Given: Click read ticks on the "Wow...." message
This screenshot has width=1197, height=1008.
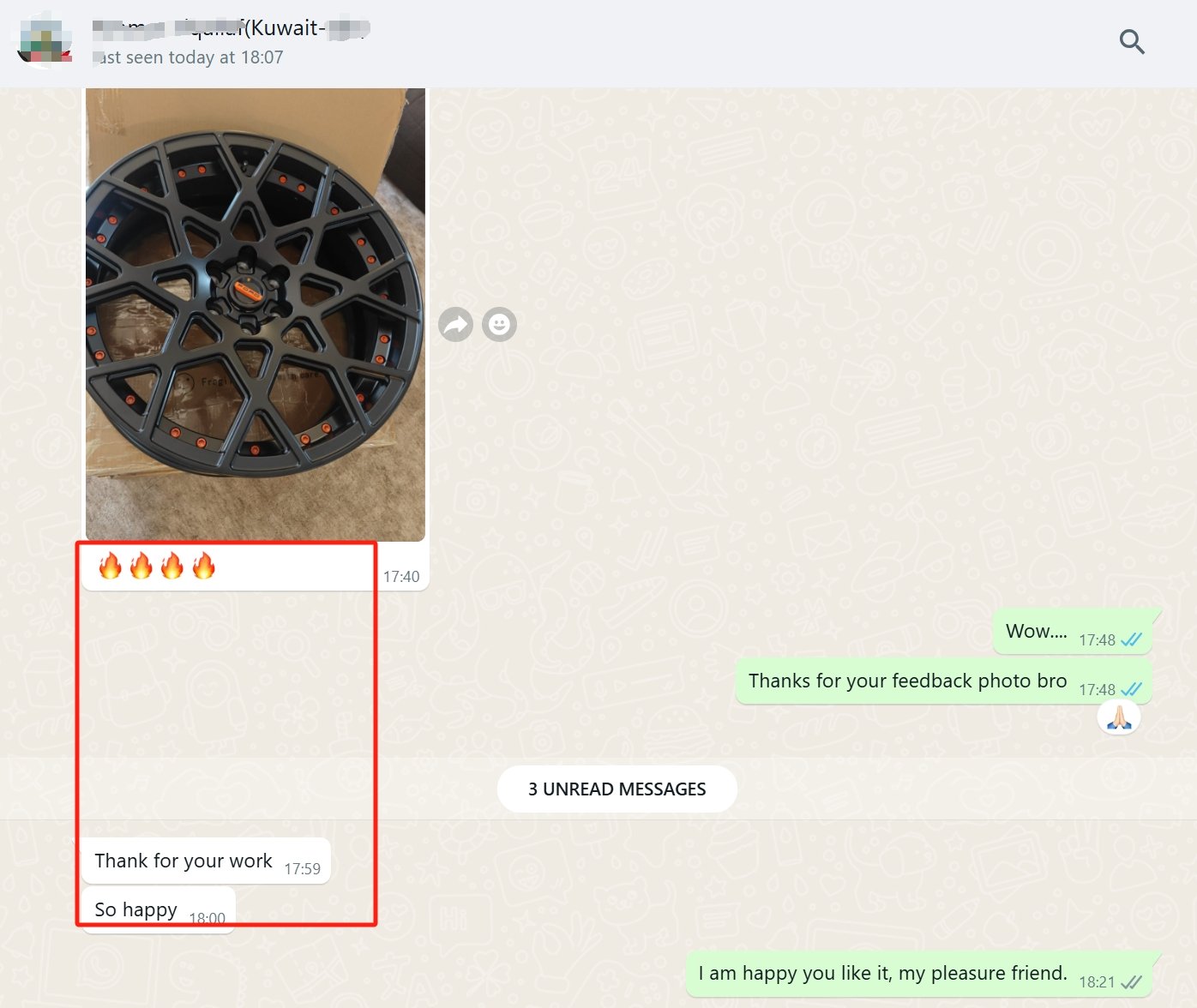Looking at the screenshot, I should (1132, 639).
